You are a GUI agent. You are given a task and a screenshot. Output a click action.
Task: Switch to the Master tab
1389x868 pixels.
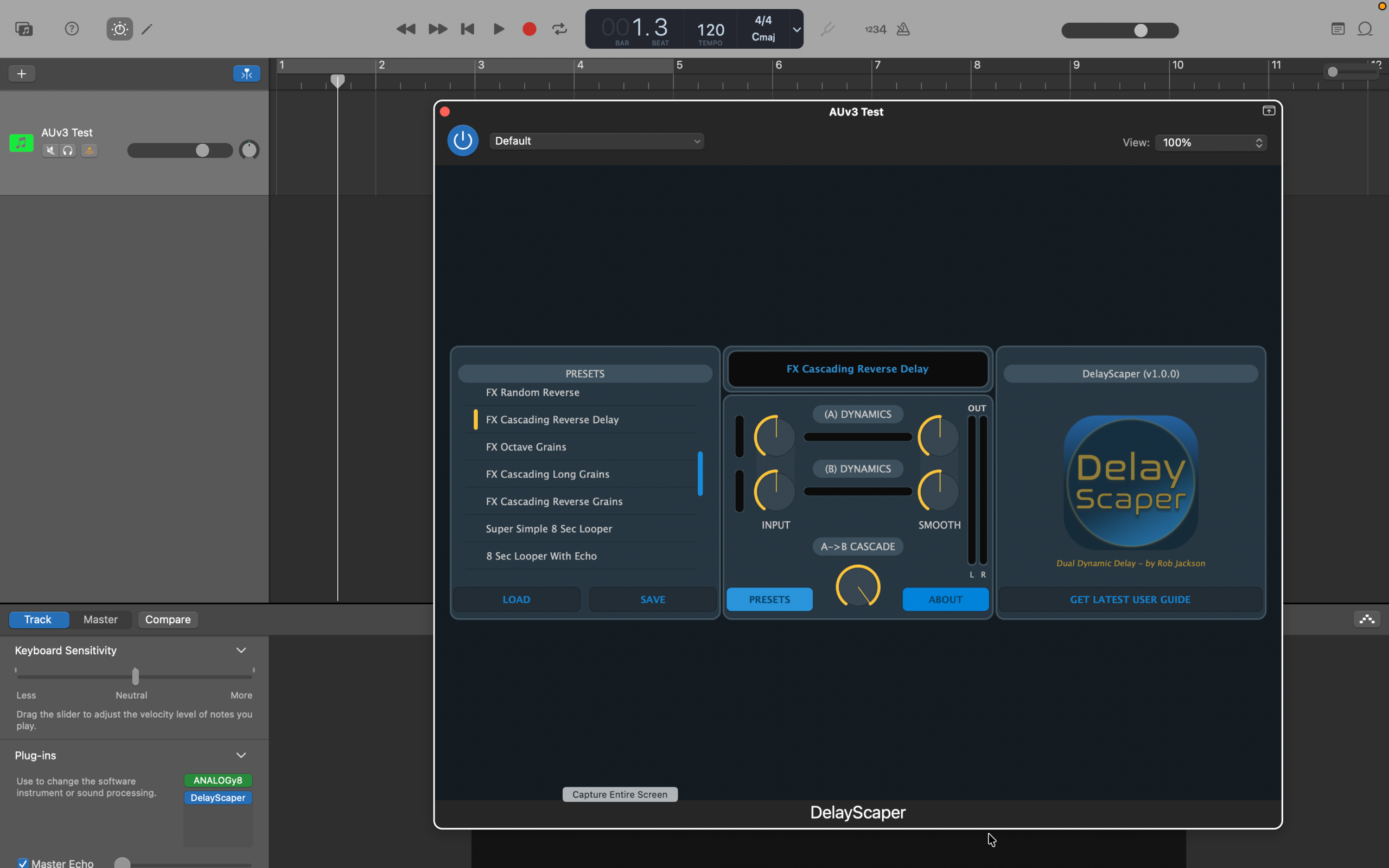100,620
